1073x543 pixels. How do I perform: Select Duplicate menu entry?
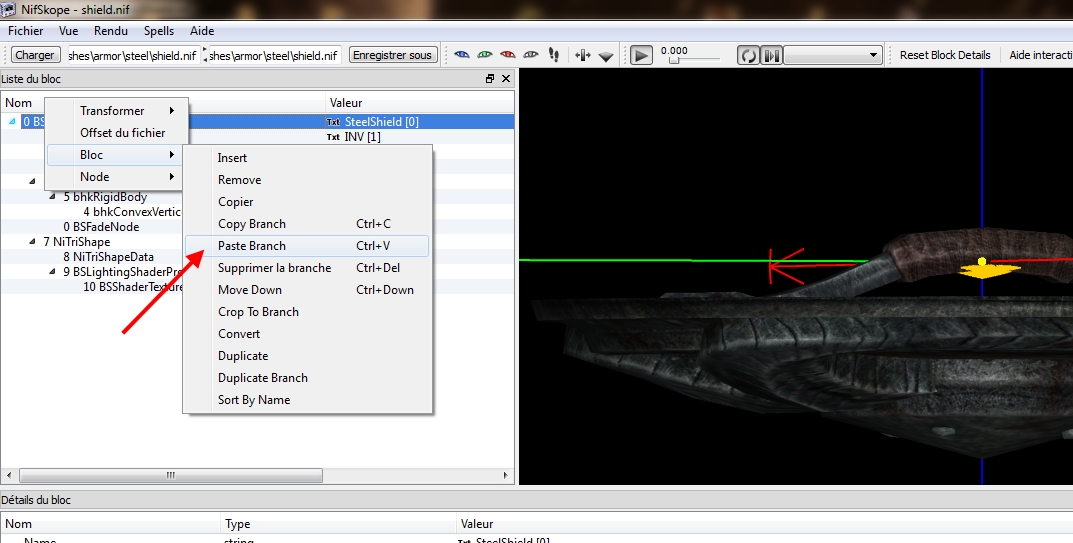pyautogui.click(x=307, y=355)
